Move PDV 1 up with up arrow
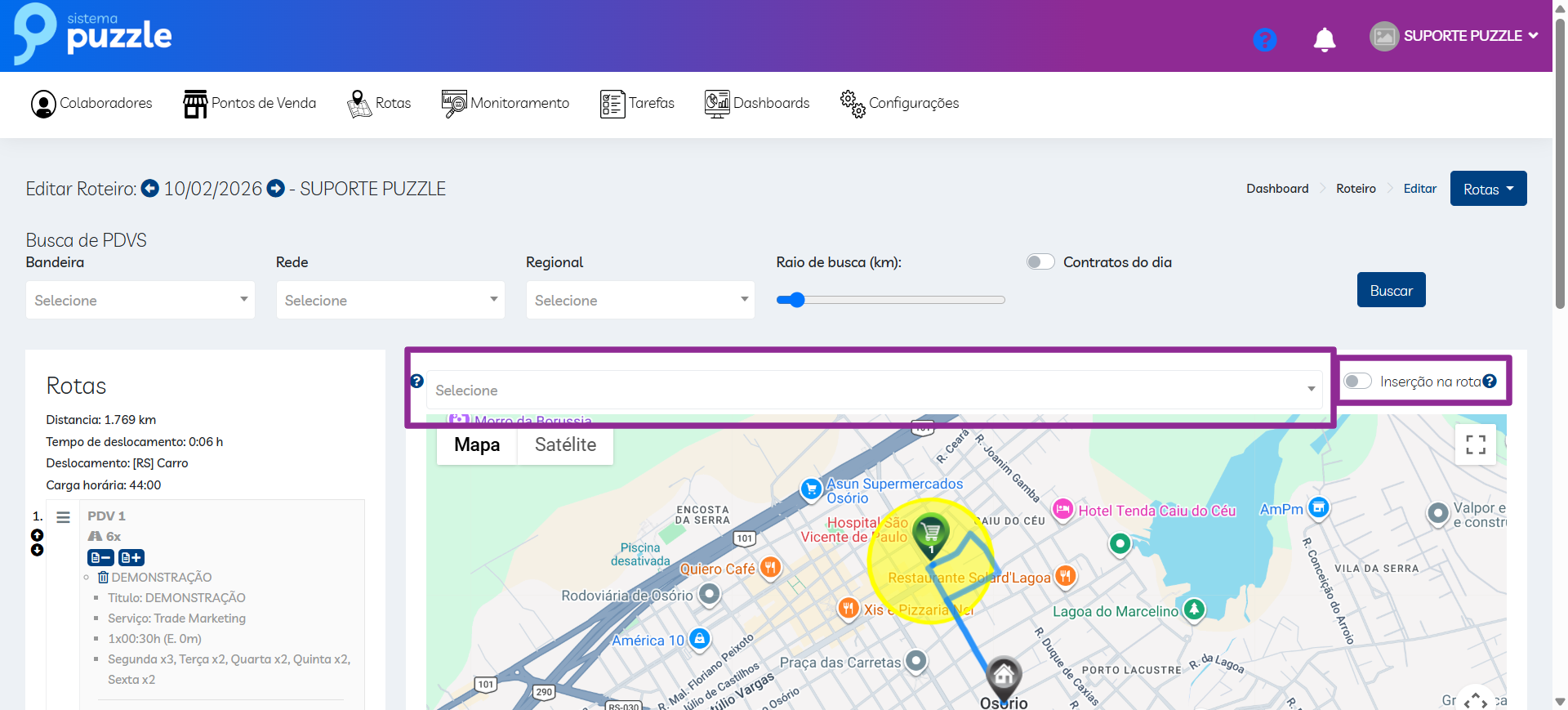1568x710 pixels. point(37,535)
